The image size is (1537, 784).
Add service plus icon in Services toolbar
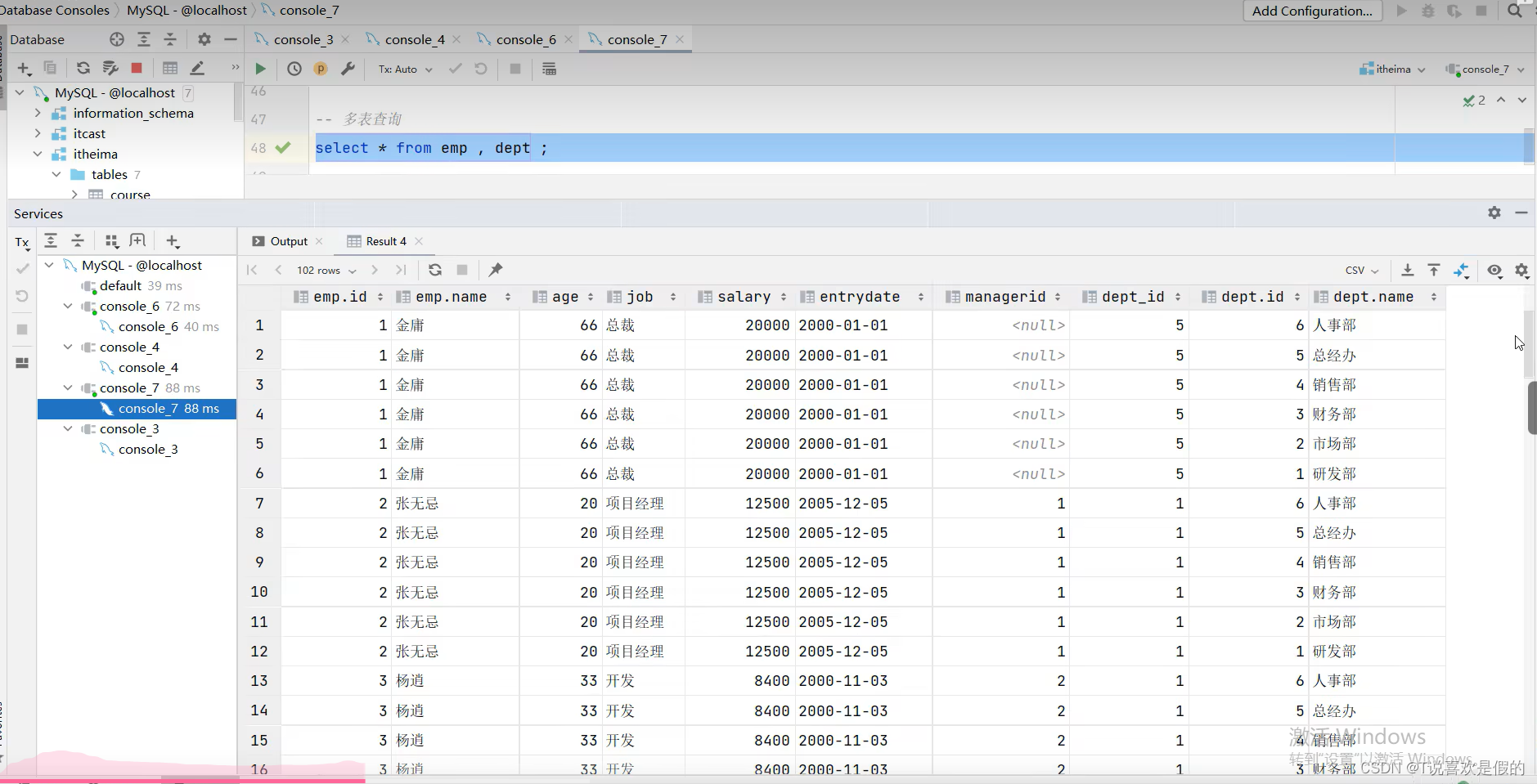pyautogui.click(x=172, y=241)
